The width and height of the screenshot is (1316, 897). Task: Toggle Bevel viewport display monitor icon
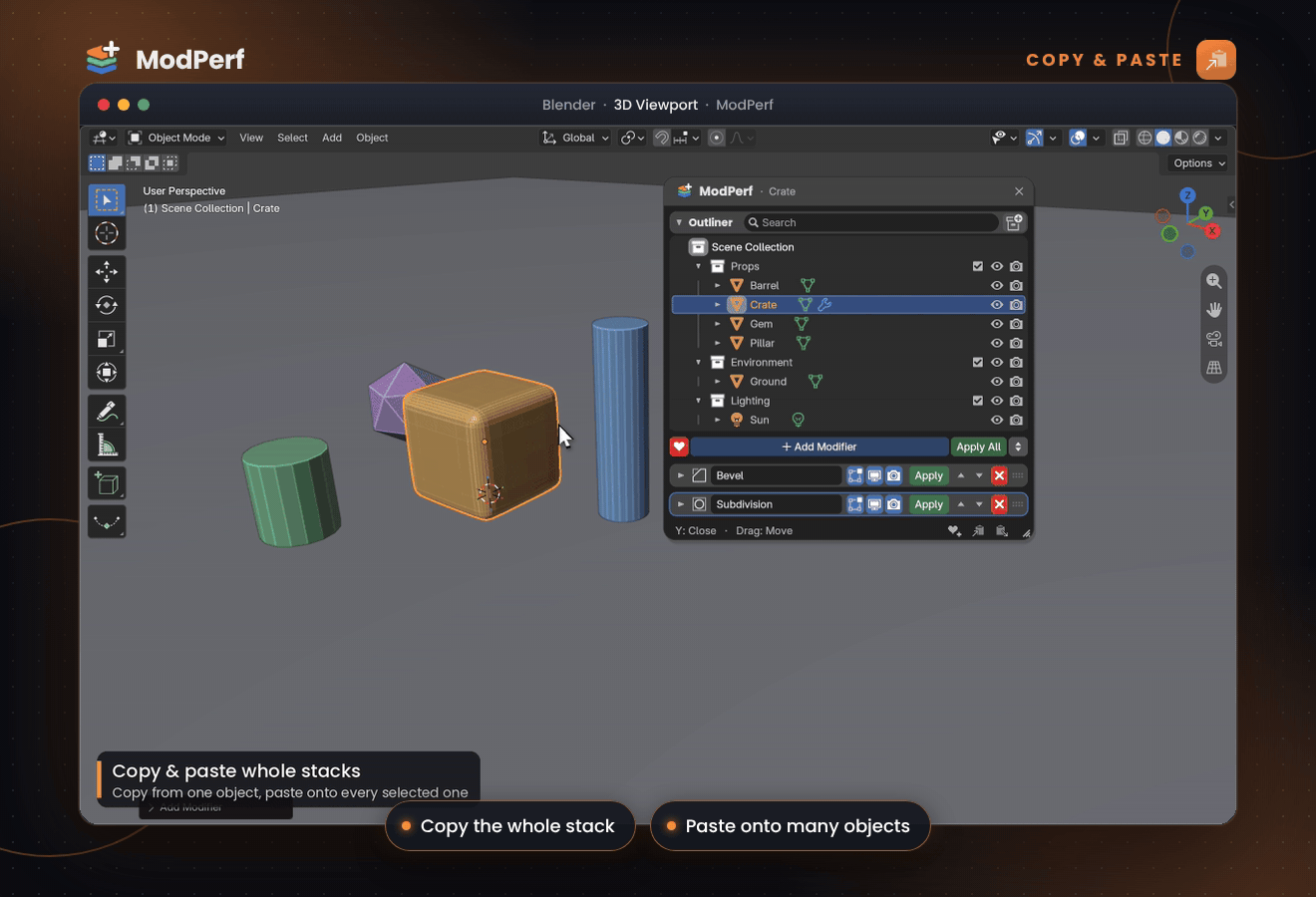(x=874, y=475)
